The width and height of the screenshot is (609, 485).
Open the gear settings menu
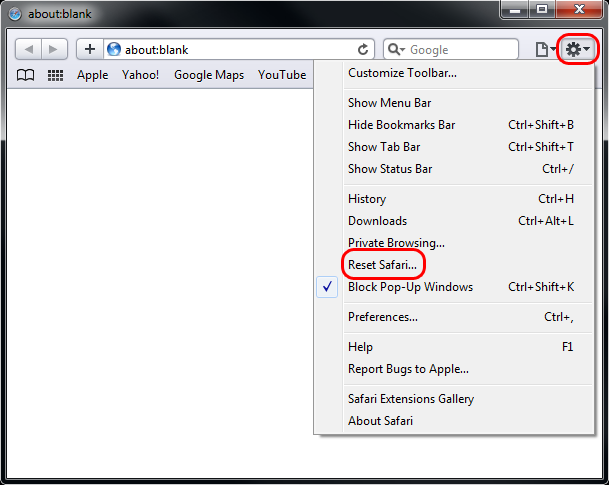coord(578,49)
